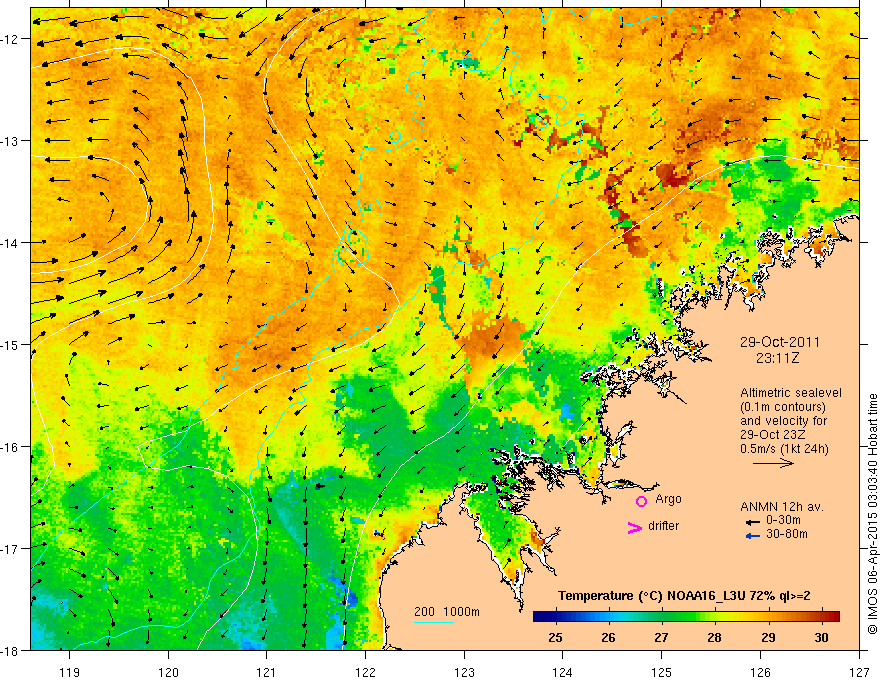
Task: Click the latitude axis label -14
Action: pos(10,243)
